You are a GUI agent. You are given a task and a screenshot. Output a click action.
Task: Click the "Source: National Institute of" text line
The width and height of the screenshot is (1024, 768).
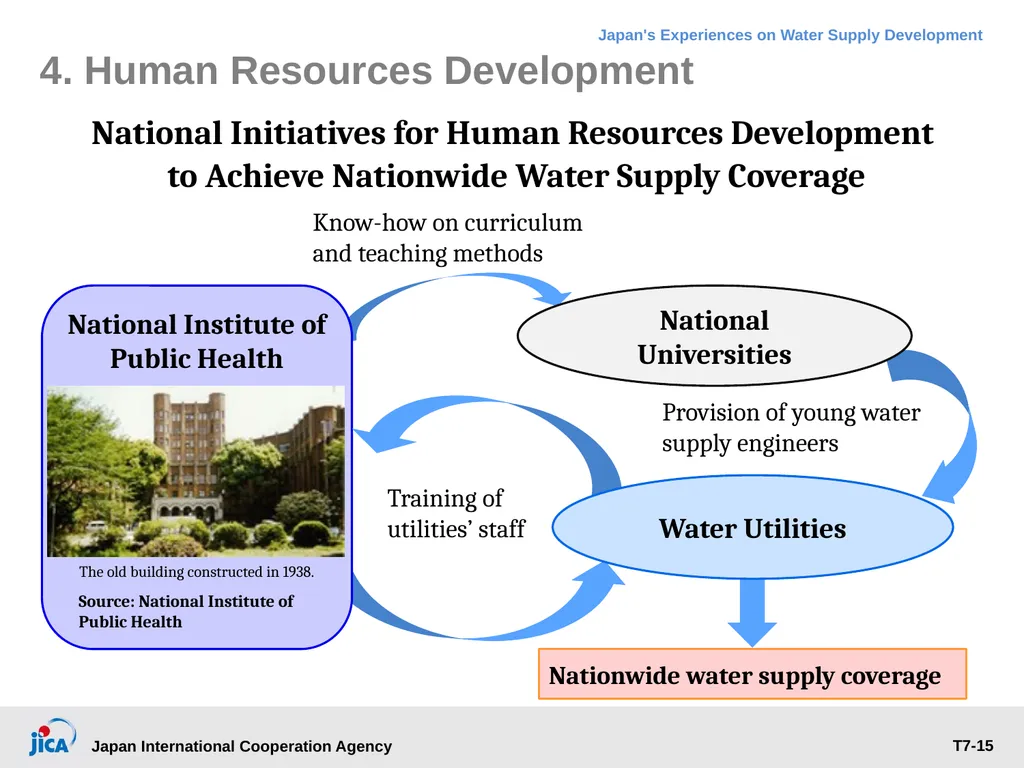[185, 601]
